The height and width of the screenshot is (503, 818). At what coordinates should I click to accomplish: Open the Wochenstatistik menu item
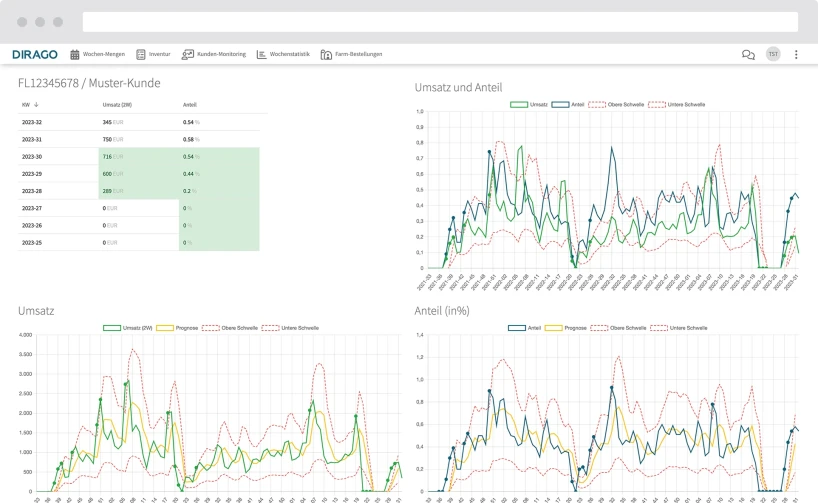[289, 54]
